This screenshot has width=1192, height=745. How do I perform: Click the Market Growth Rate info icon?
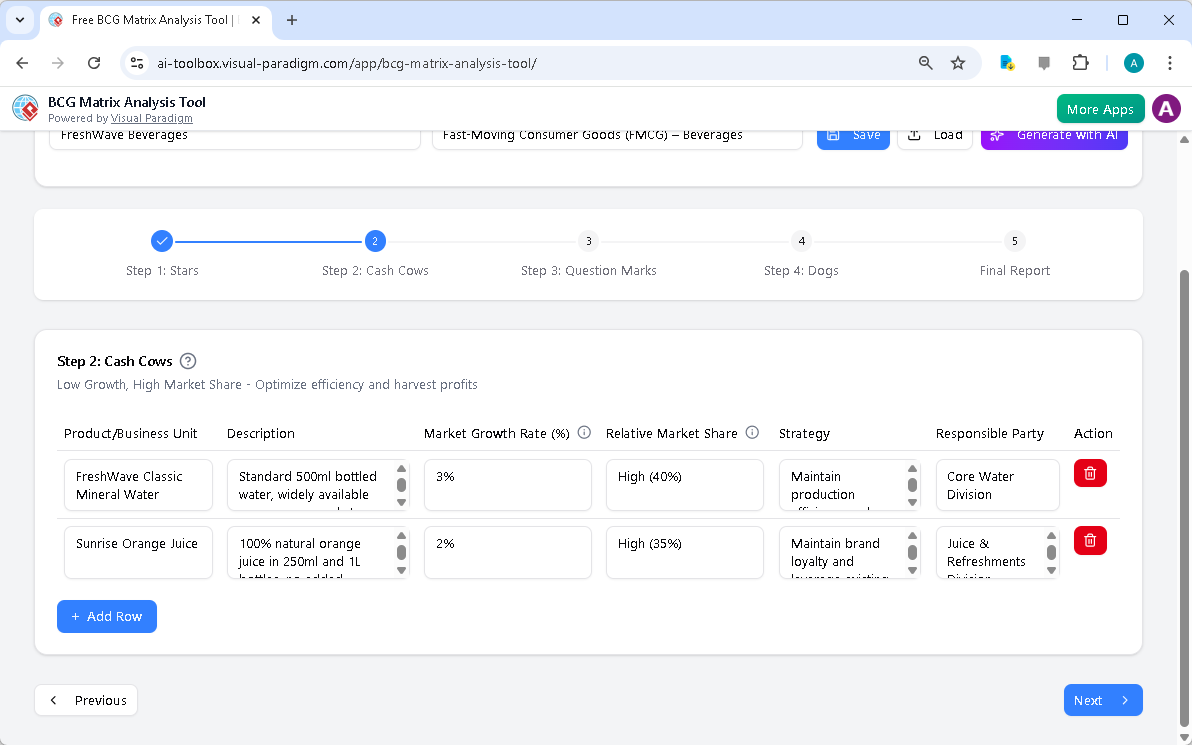tap(584, 432)
